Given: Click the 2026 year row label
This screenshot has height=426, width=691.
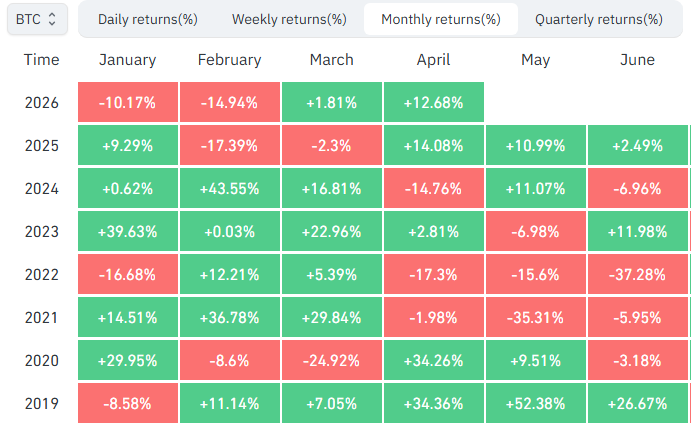Looking at the screenshot, I should [41, 102].
